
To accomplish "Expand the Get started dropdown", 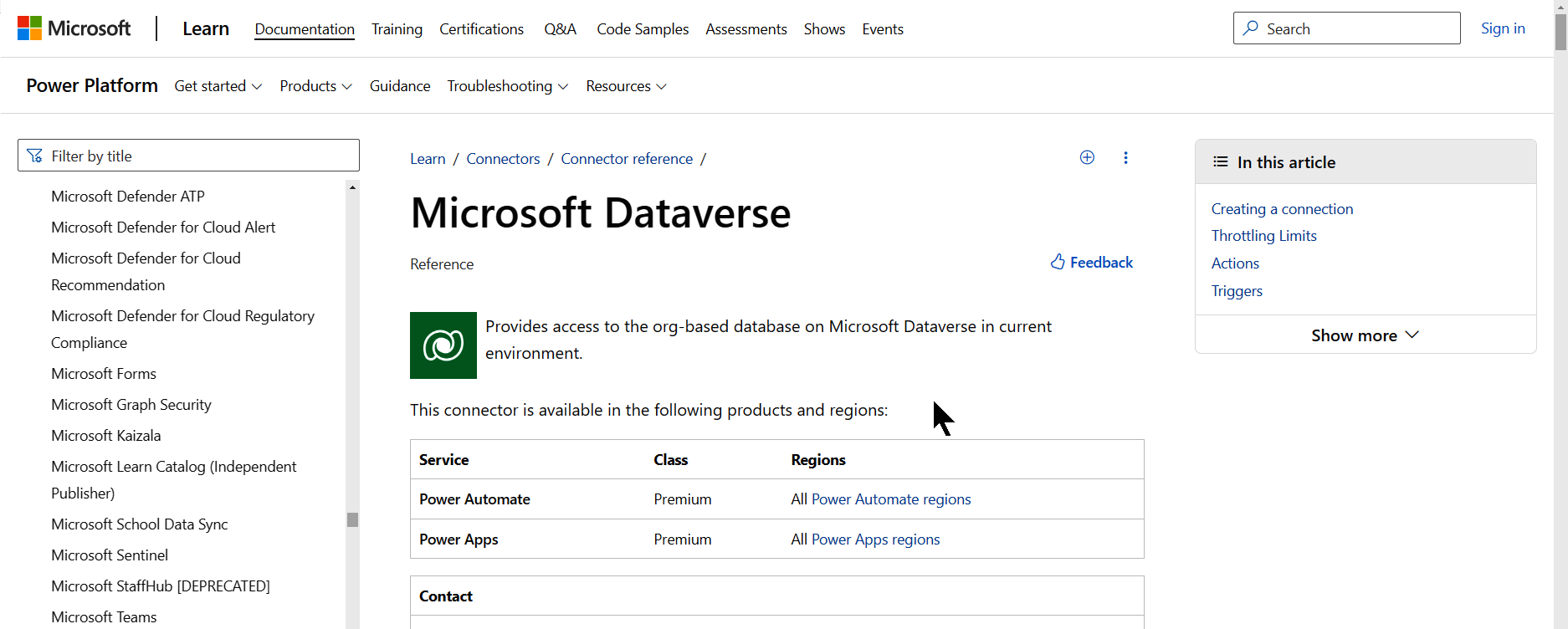I will pyautogui.click(x=218, y=86).
